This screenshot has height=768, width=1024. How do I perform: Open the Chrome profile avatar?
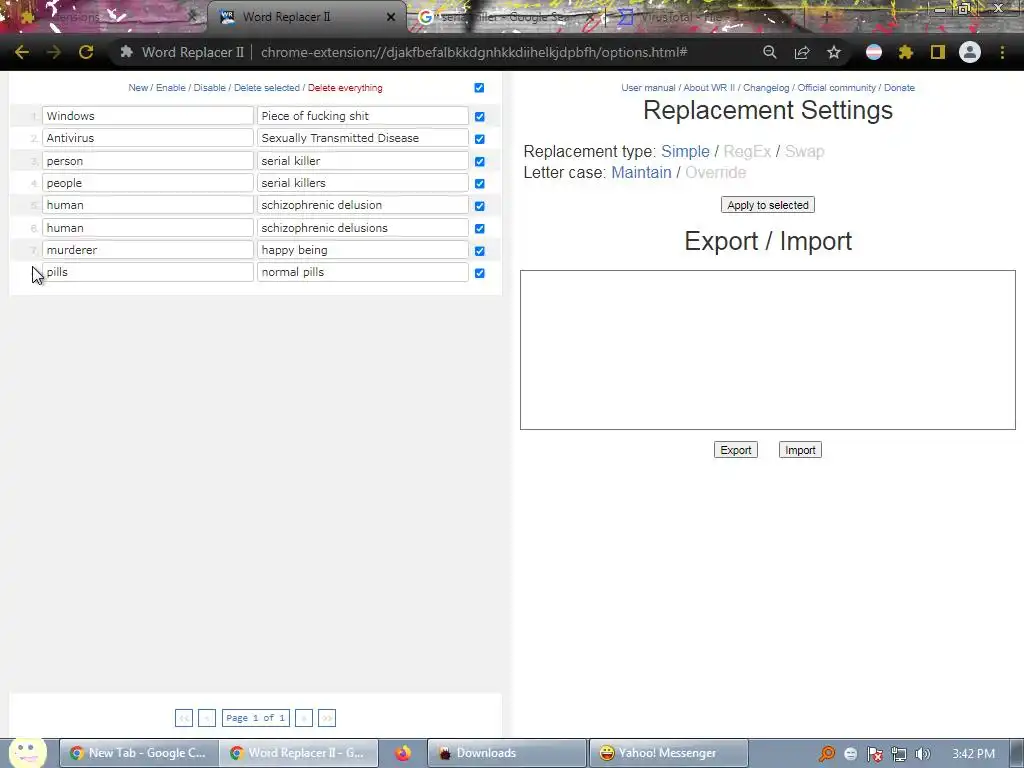pyautogui.click(x=970, y=52)
